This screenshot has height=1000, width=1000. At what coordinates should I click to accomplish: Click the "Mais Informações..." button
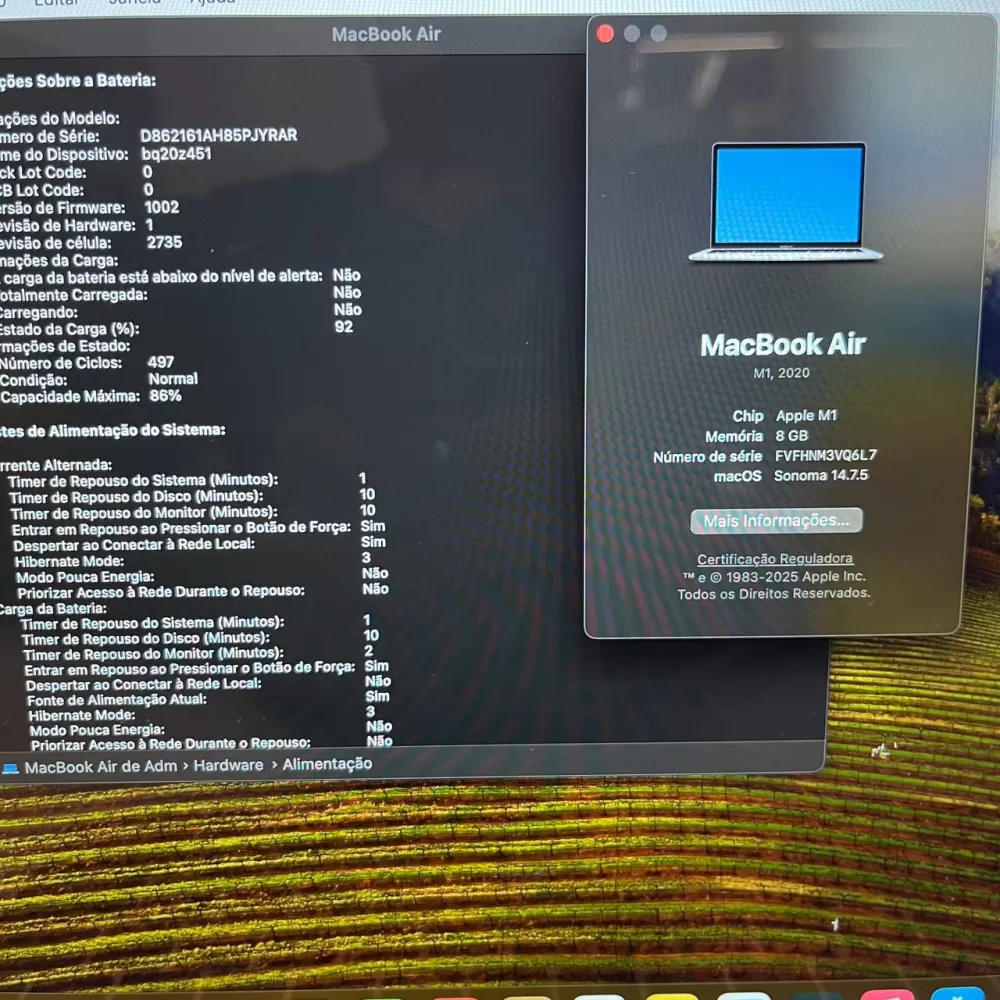pos(776,521)
